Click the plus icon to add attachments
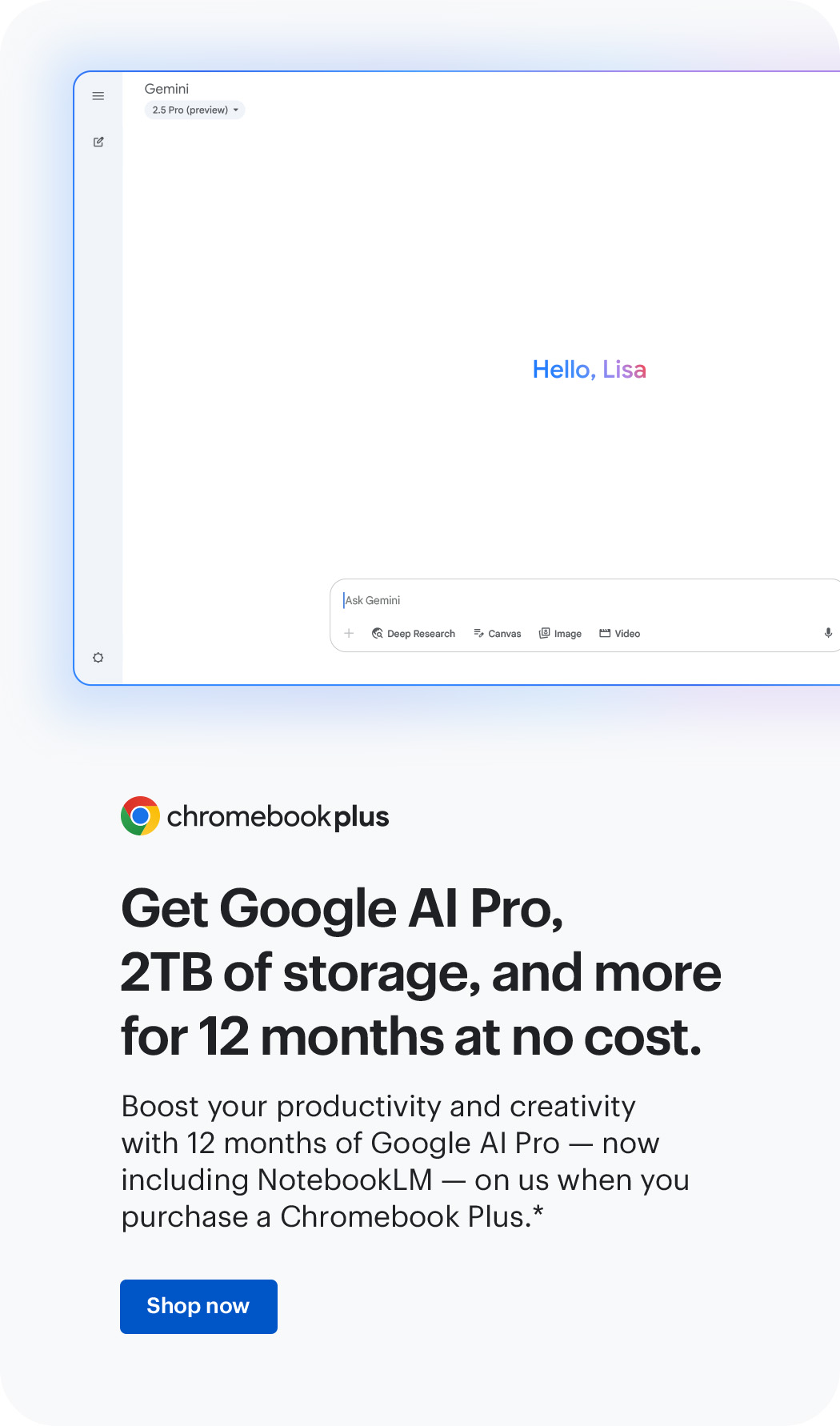This screenshot has height=1426, width=840. 349,633
